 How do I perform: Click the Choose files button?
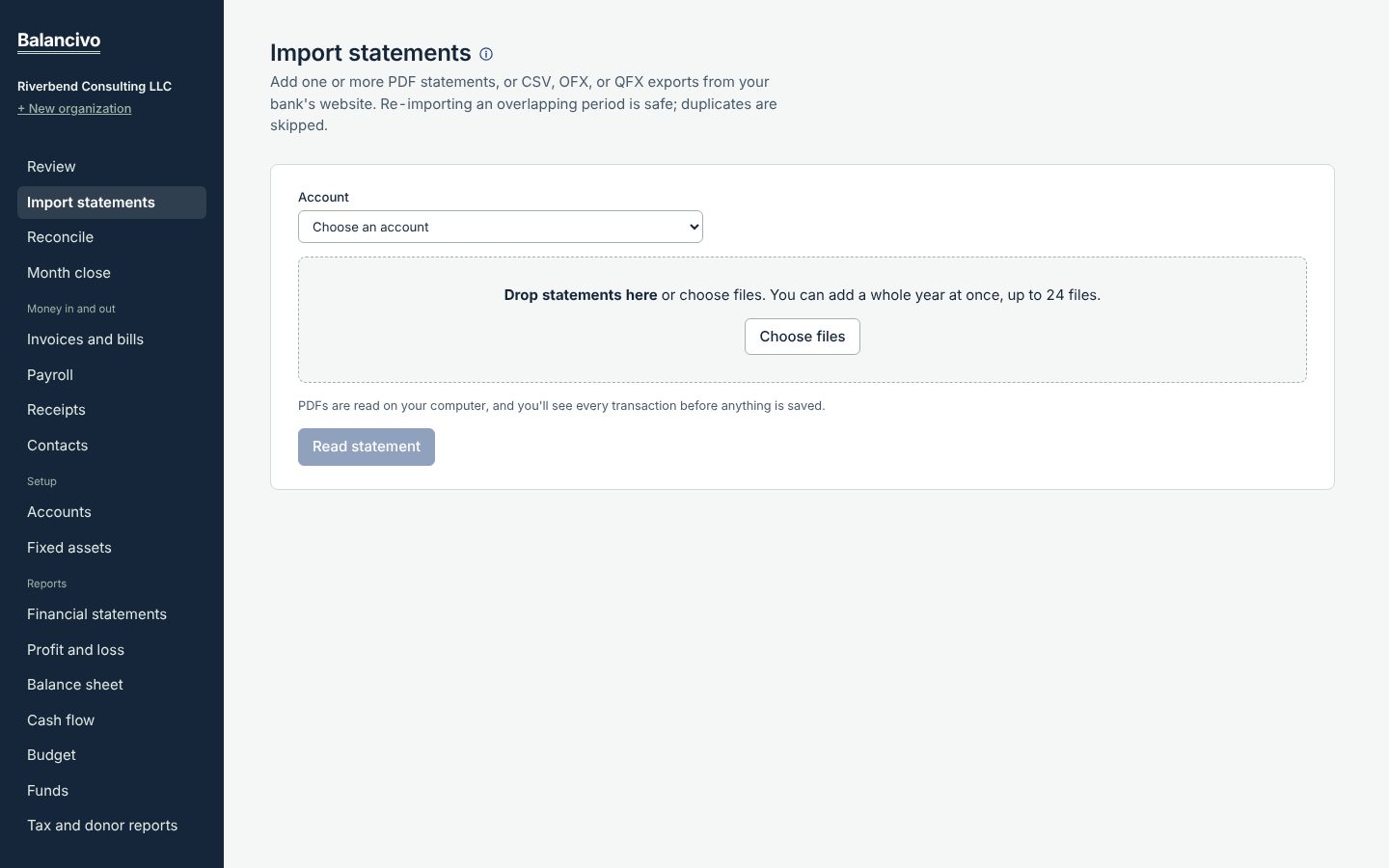click(x=803, y=337)
